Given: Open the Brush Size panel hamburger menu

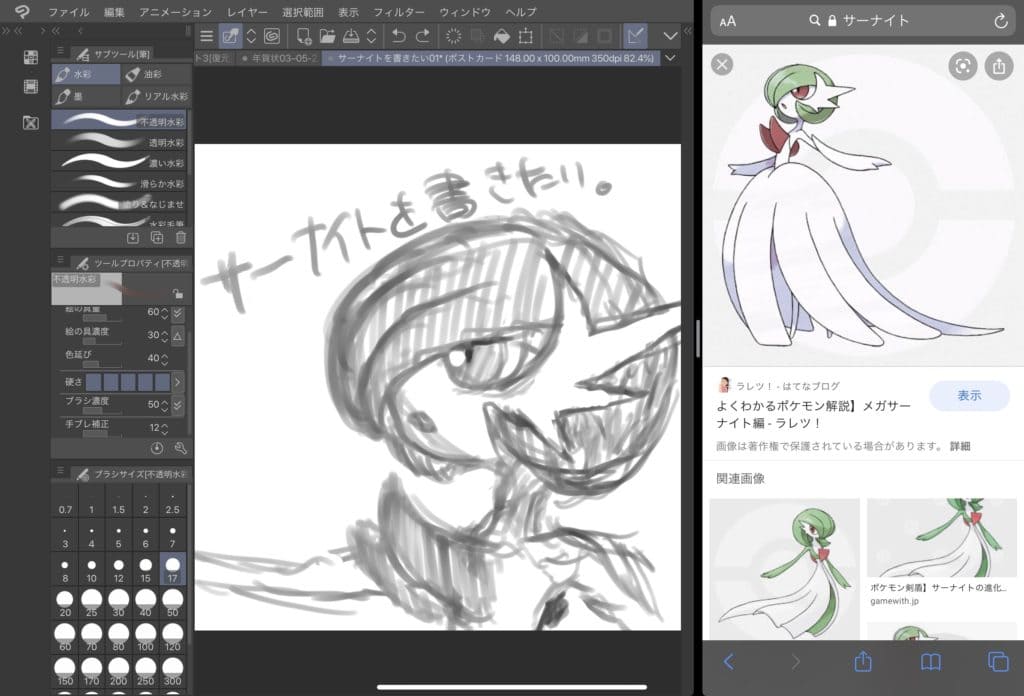Looking at the screenshot, I should click(x=60, y=471).
